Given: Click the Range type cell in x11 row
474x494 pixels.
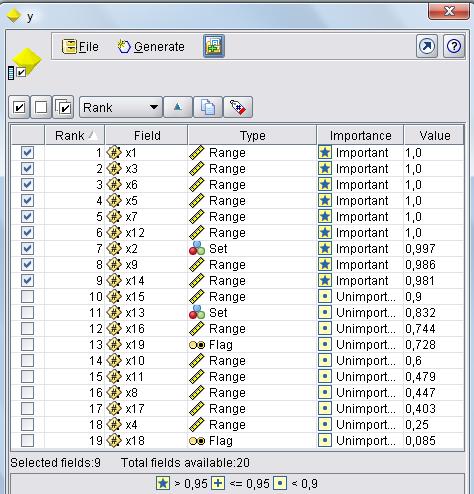Looking at the screenshot, I should (252, 377).
